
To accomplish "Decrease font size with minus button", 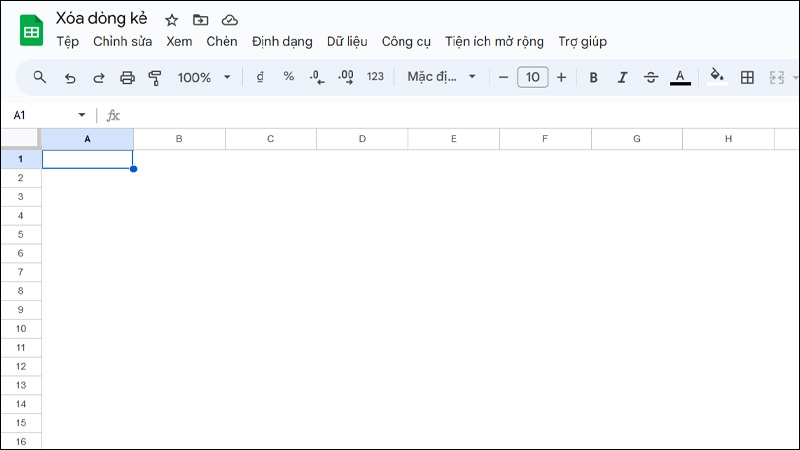I will (503, 78).
